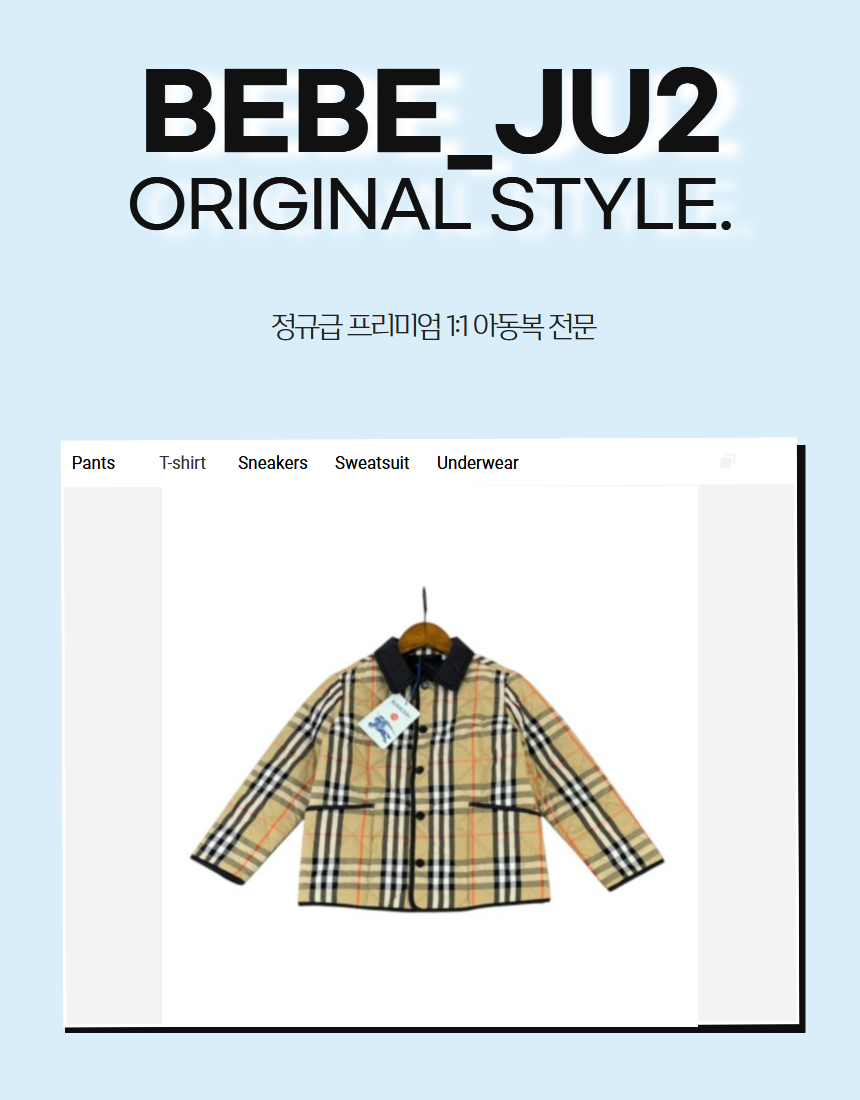The image size is (860, 1100).
Task: Click the ORIGINAL STYLE. subtitle
Action: tap(431, 204)
